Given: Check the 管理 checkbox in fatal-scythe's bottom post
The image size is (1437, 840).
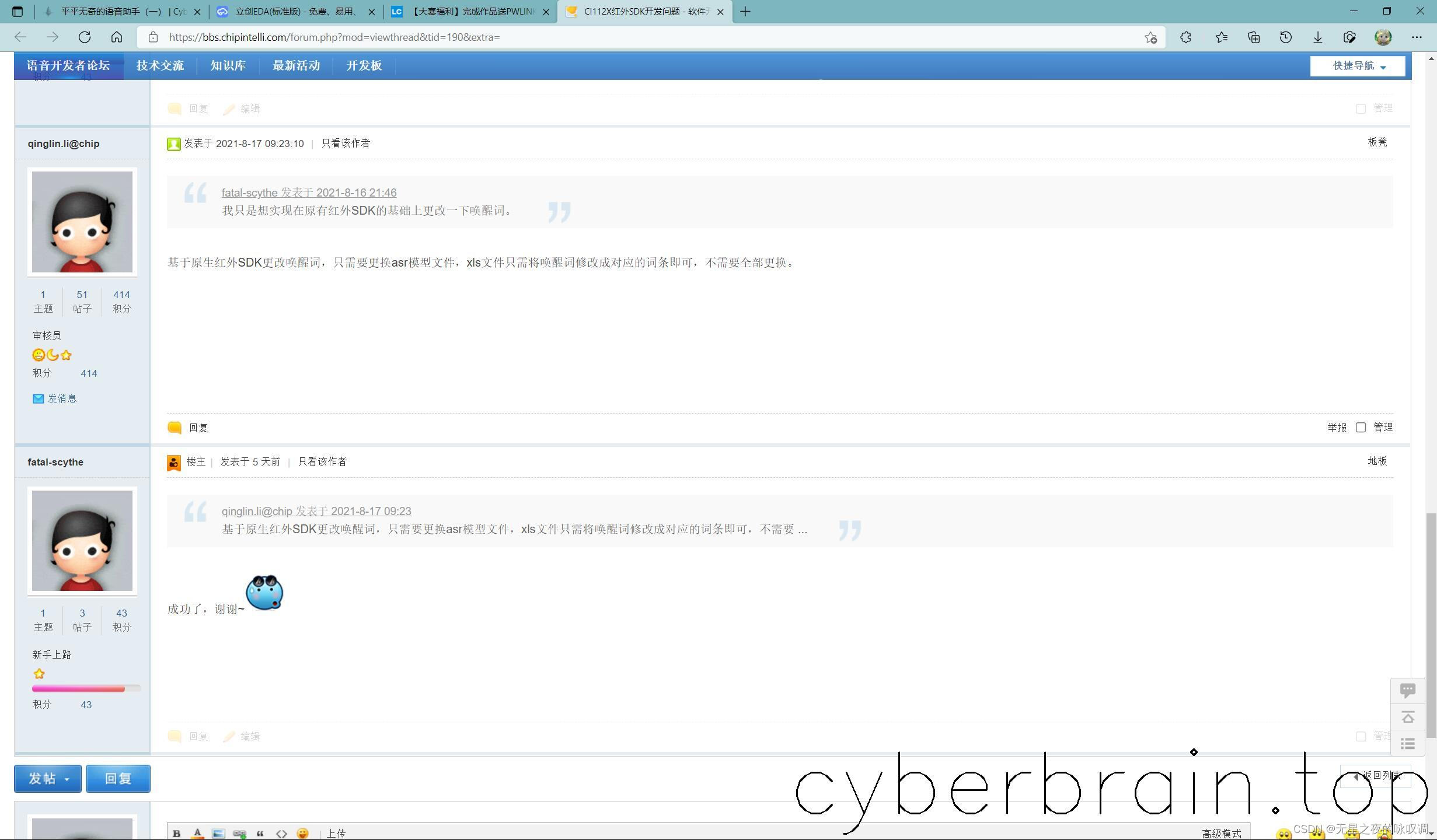Looking at the screenshot, I should tap(1361, 736).
